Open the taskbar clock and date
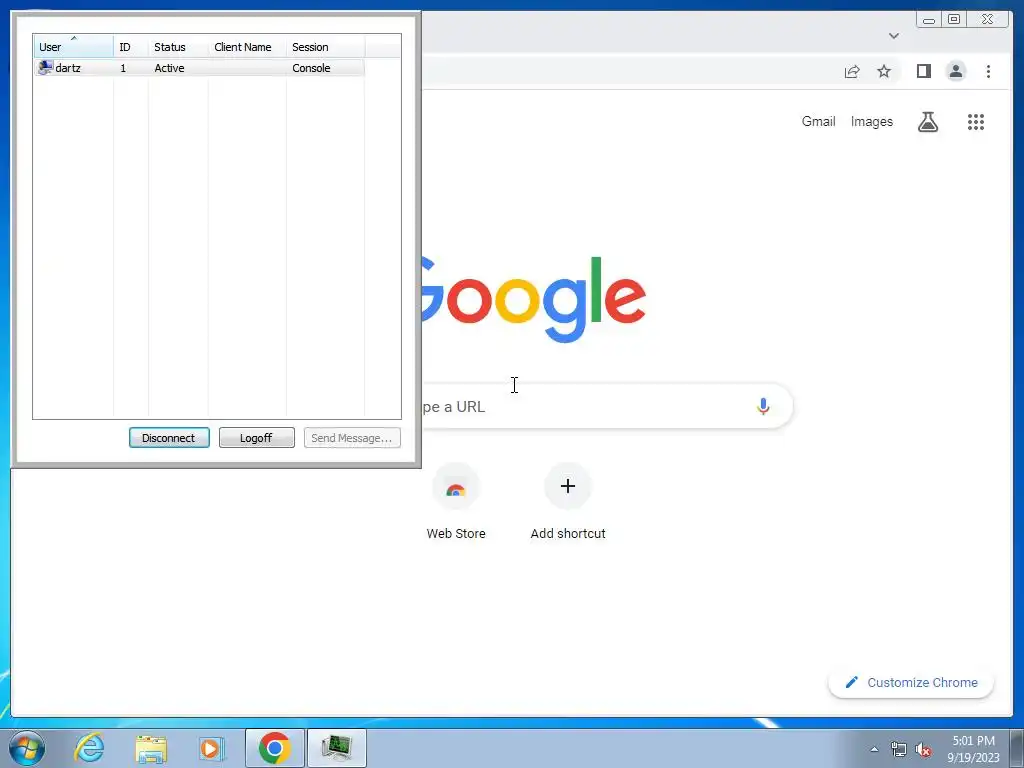 coord(973,749)
